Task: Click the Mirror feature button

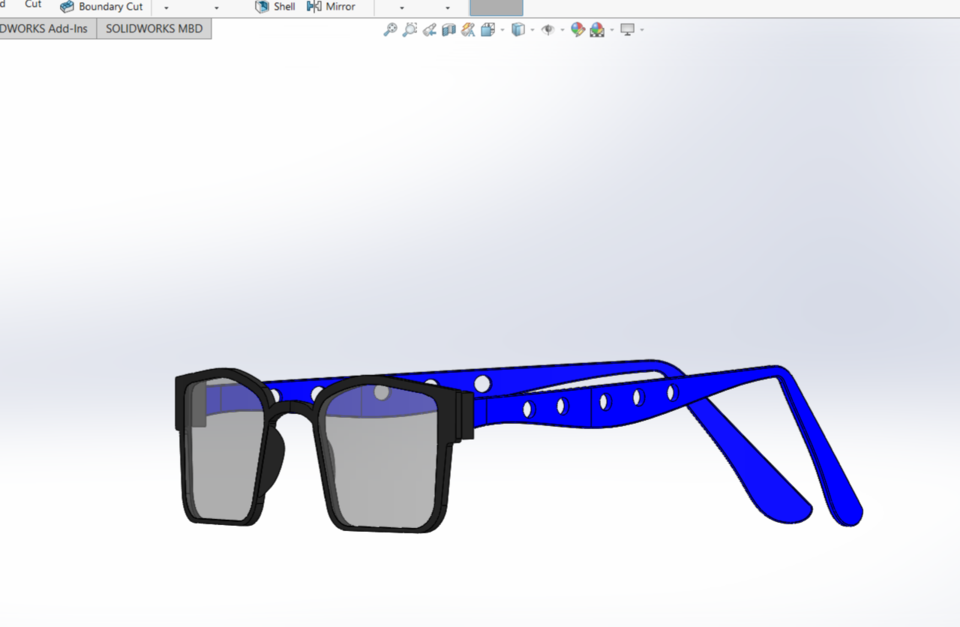Action: pos(331,6)
